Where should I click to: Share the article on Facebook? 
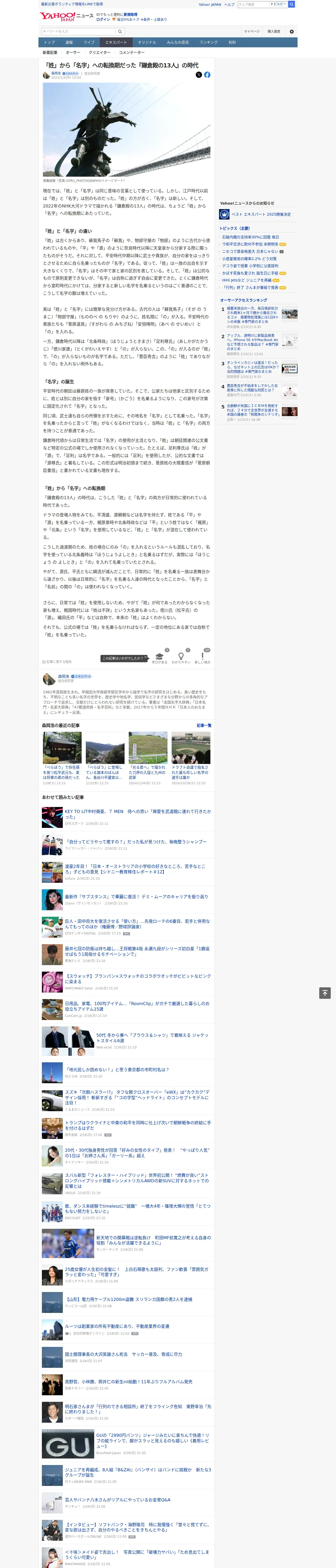207,75
